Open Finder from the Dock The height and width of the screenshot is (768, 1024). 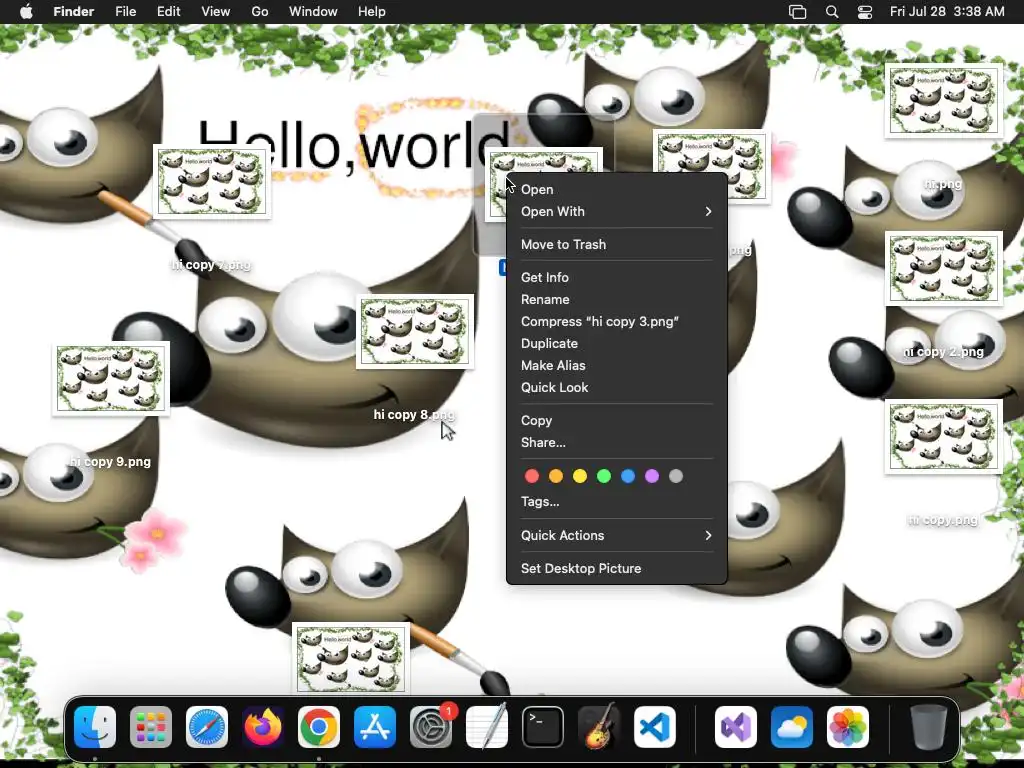(x=95, y=727)
